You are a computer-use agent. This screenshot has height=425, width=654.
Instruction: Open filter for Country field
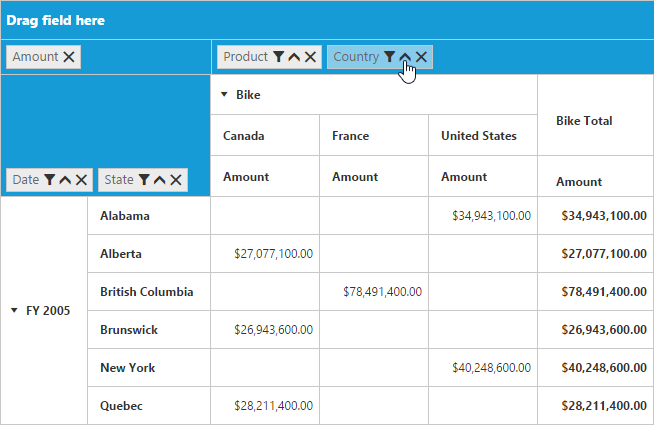point(389,57)
